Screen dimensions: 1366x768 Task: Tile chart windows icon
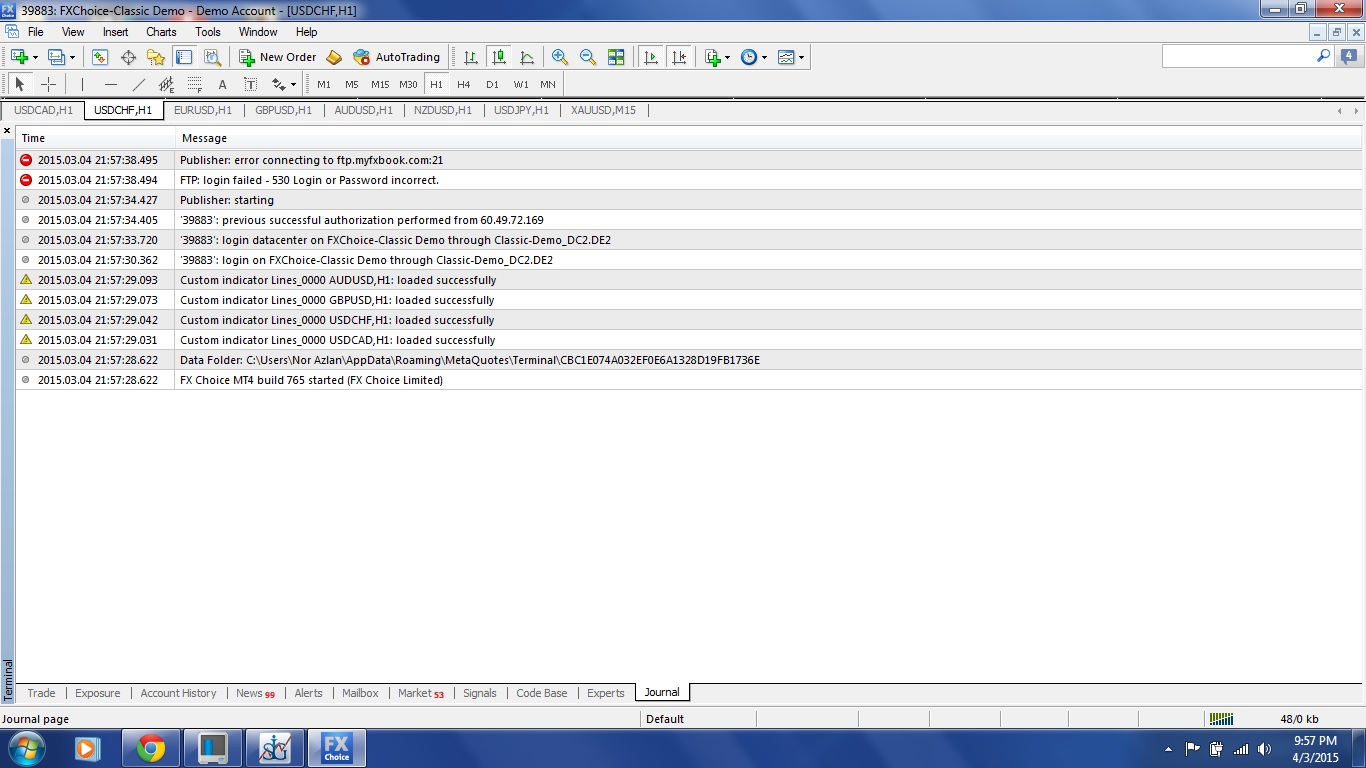(x=616, y=57)
